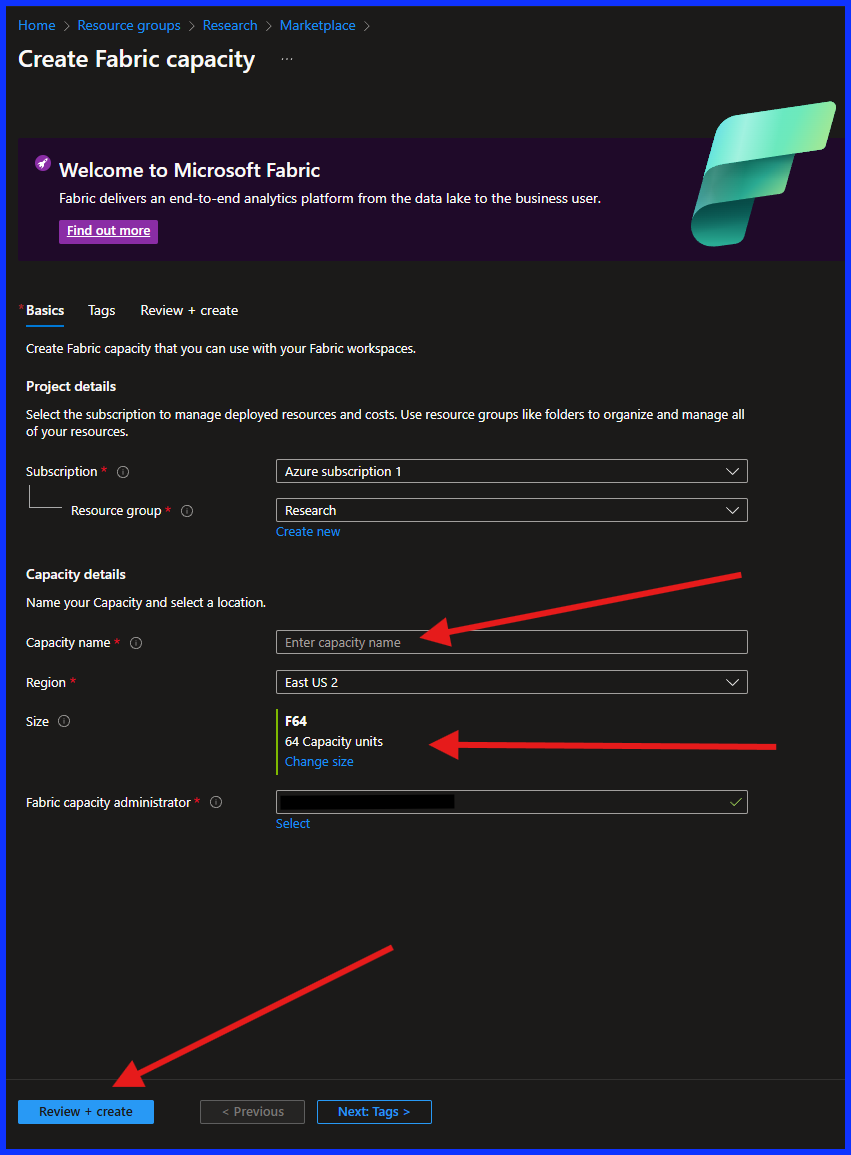Open Change size to pick capacity units

click(319, 761)
